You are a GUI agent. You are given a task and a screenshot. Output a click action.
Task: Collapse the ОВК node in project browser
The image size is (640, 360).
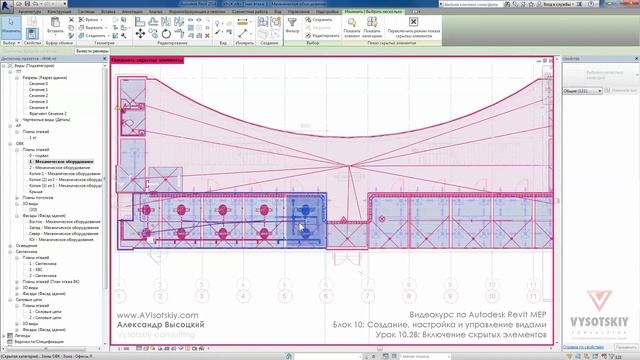(x=11, y=144)
